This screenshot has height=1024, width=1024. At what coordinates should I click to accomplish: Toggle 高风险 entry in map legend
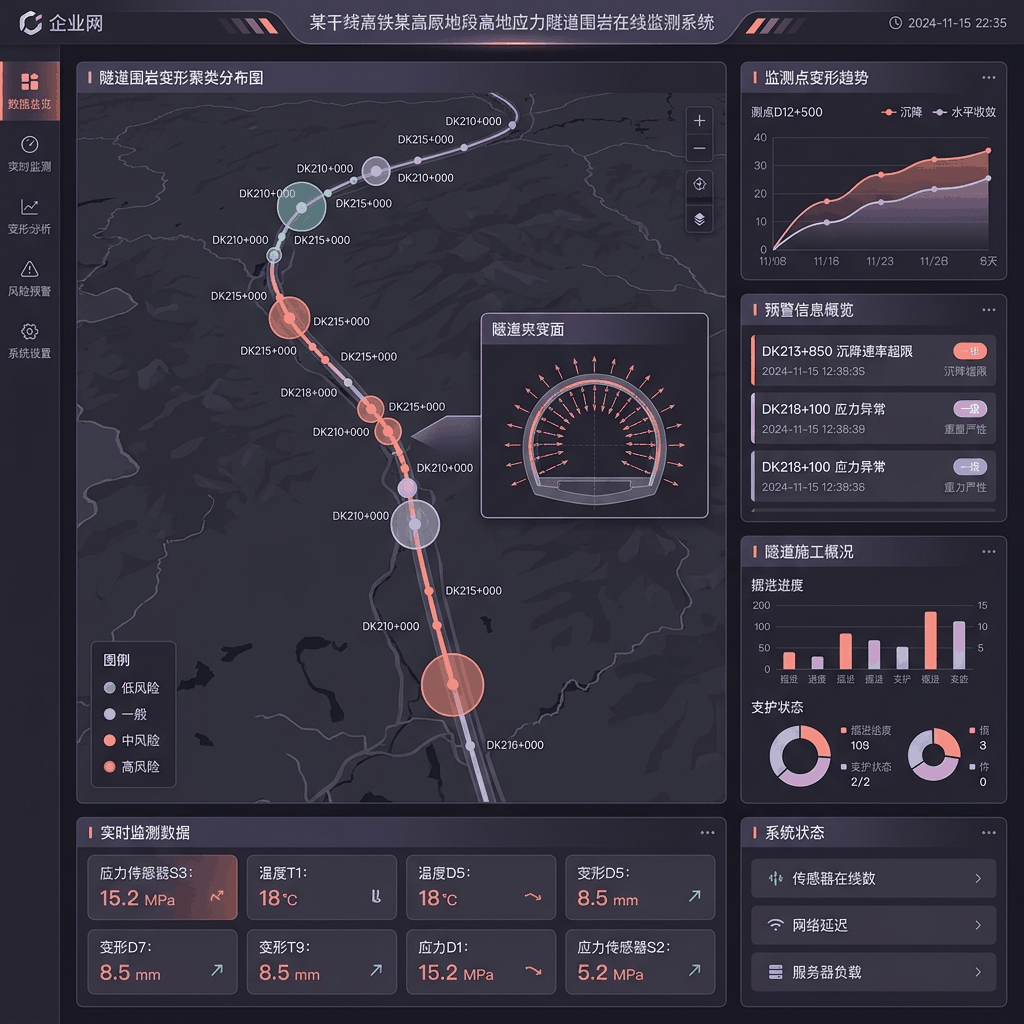click(131, 767)
